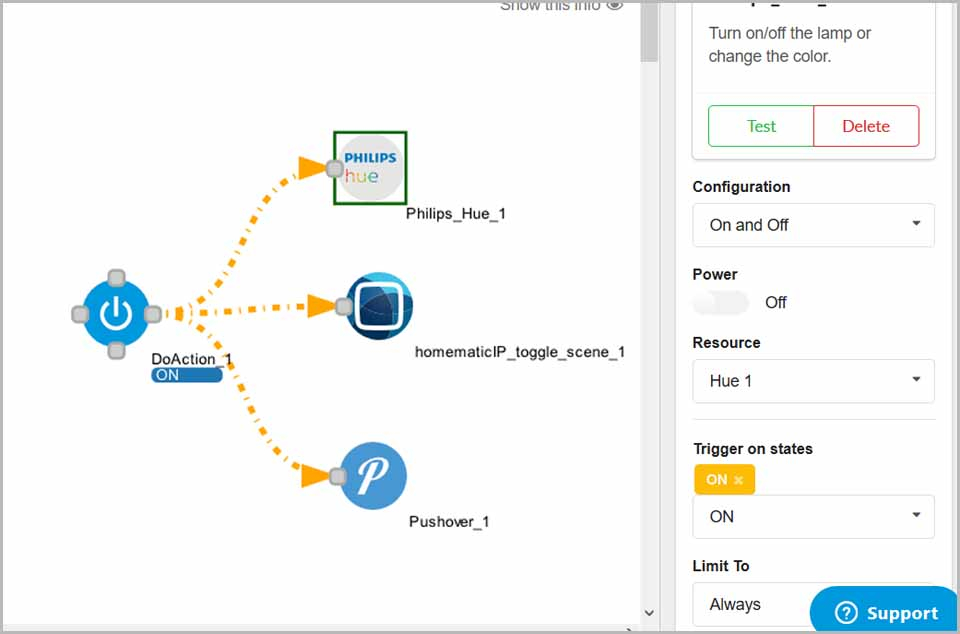This screenshot has height=634, width=960.
Task: Click the arrowhead pointing to homematicIP node
Action: 321,306
